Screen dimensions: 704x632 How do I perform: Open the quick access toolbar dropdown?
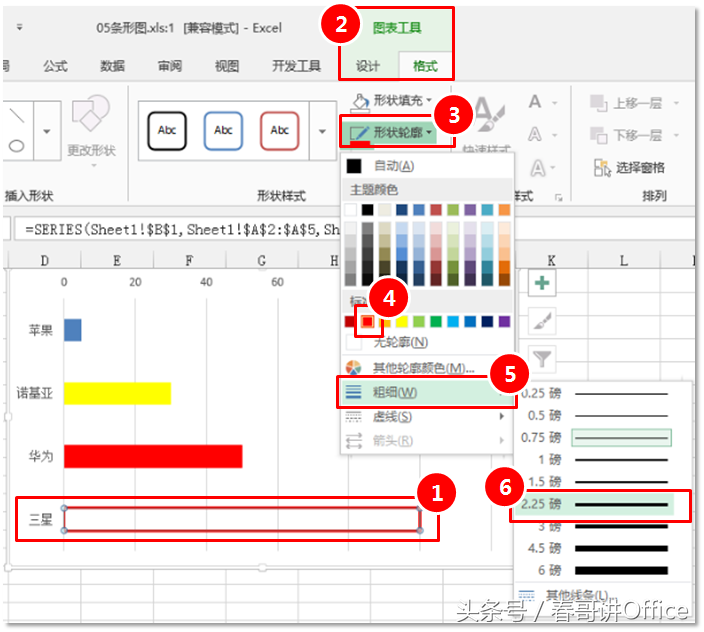(x=19, y=27)
